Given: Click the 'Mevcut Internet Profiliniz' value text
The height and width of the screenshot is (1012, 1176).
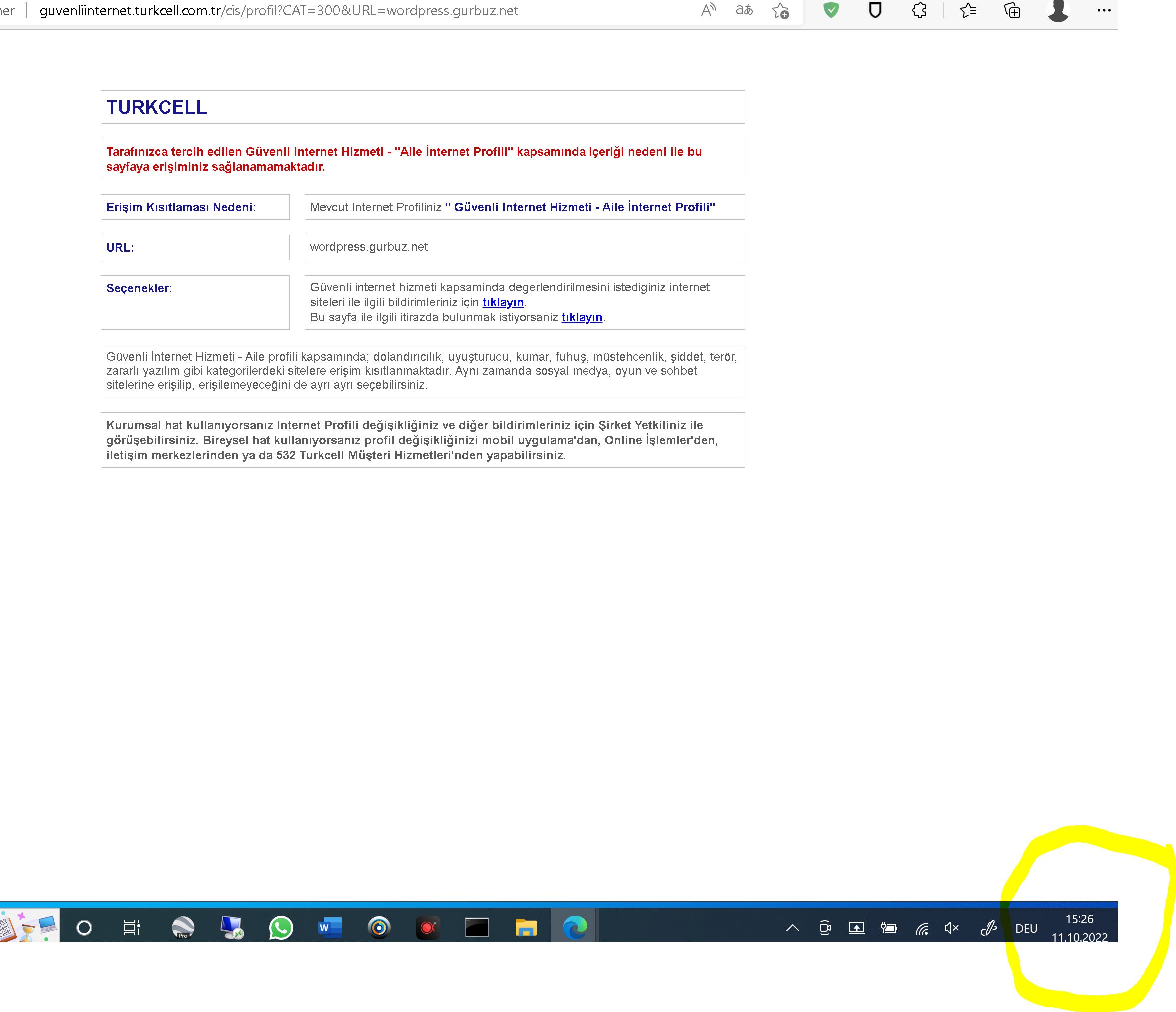Looking at the screenshot, I should 513,207.
